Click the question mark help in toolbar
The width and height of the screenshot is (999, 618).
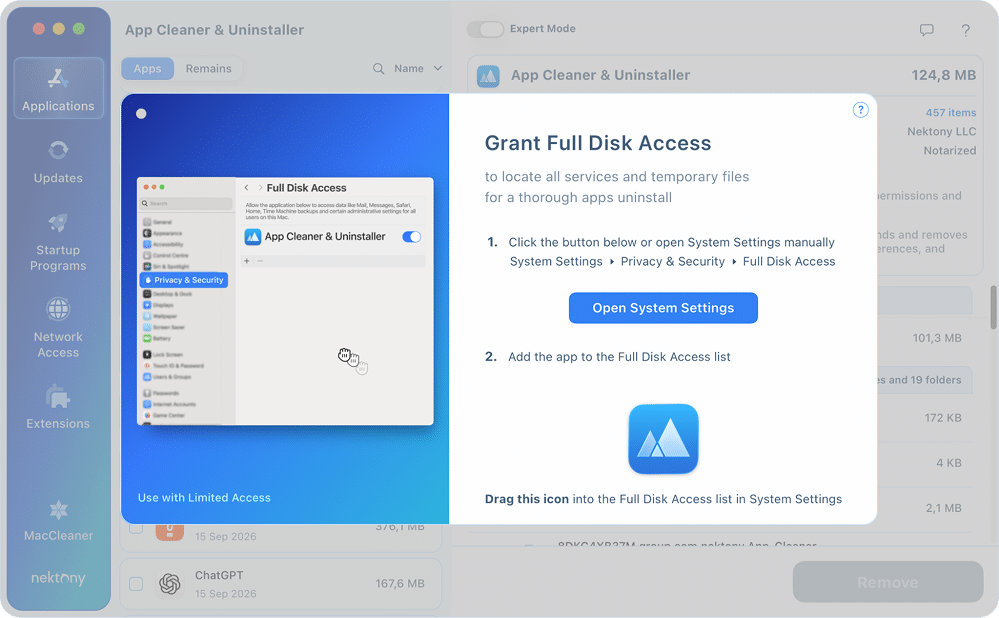pyautogui.click(x=965, y=30)
